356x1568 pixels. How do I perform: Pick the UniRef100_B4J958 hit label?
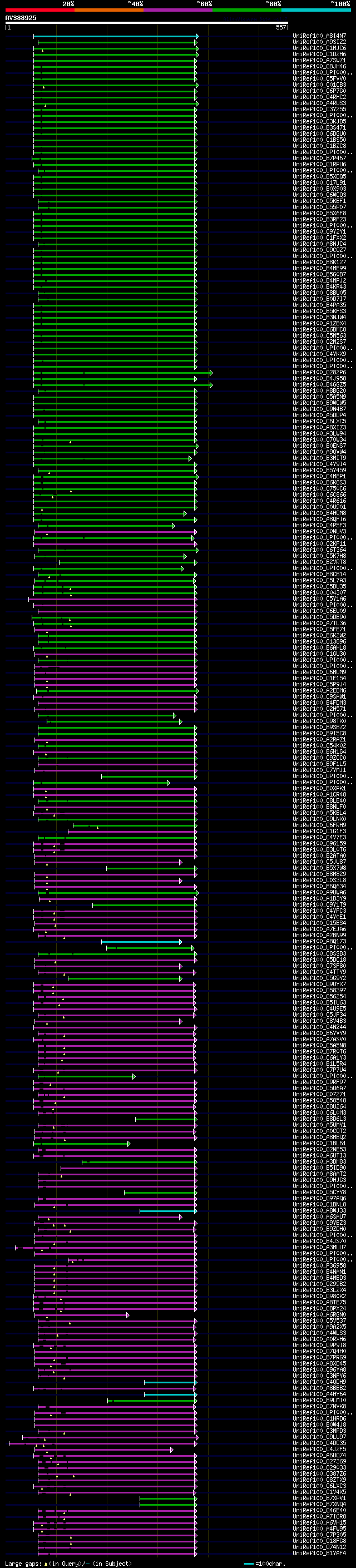coord(319,379)
